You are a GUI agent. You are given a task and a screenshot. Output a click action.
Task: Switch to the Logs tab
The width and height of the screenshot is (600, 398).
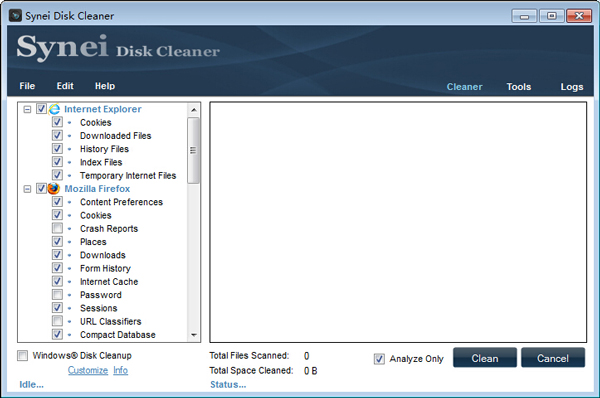pyautogui.click(x=572, y=87)
